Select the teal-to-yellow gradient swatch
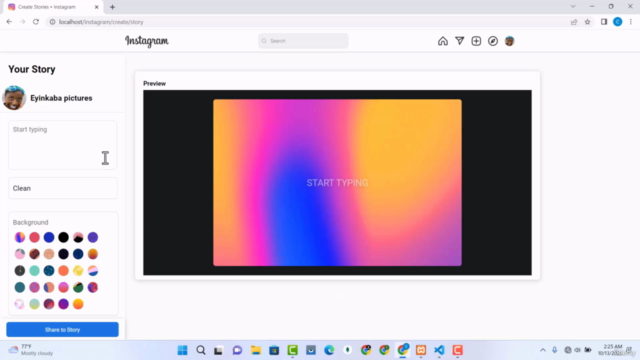 coord(34,304)
